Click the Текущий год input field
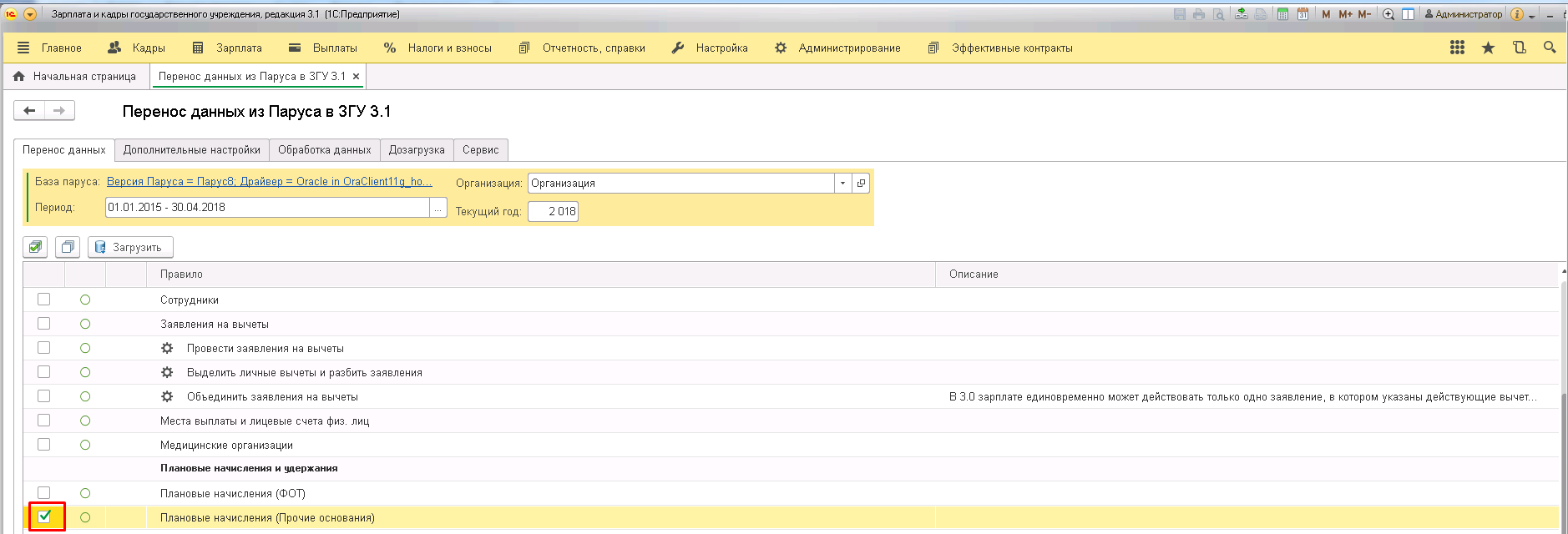The height and width of the screenshot is (534, 1568). (553, 212)
